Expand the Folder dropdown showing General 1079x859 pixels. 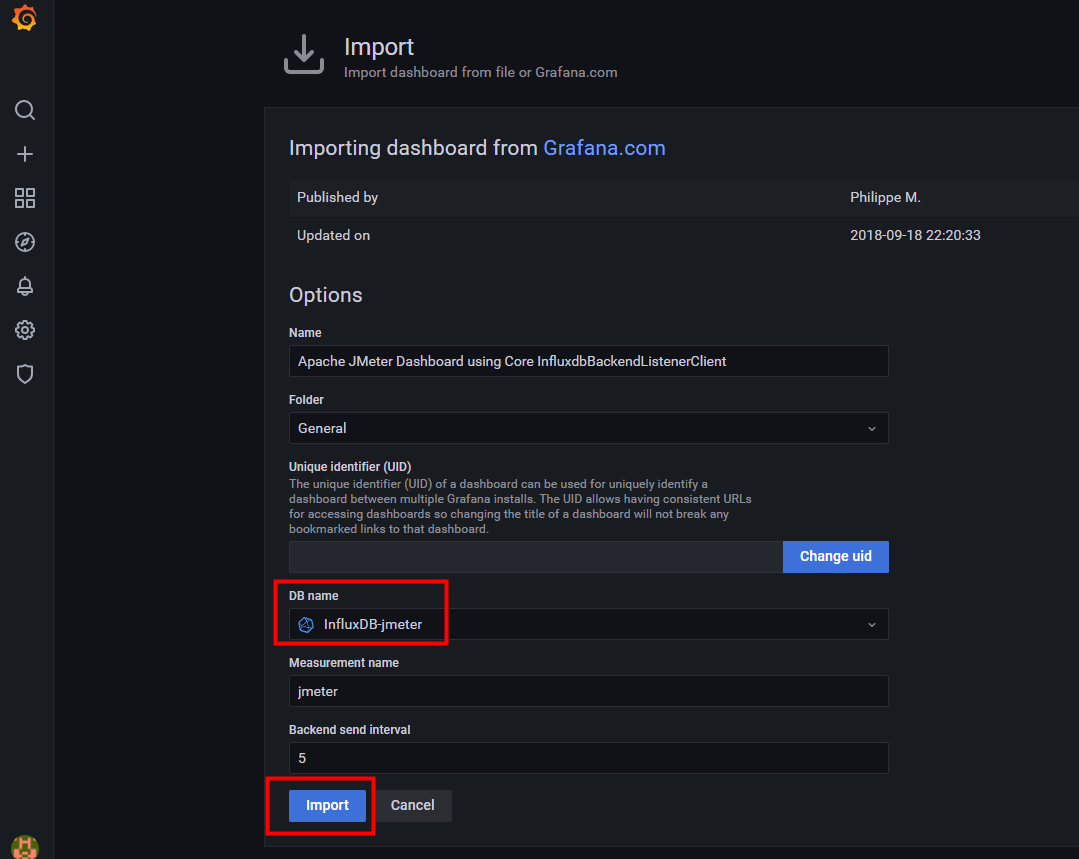coord(588,428)
